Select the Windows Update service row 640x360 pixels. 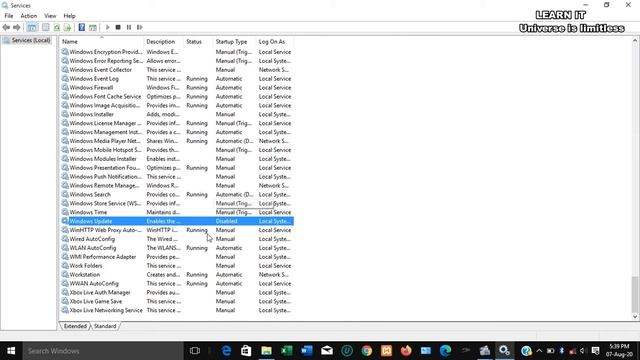tap(177, 221)
